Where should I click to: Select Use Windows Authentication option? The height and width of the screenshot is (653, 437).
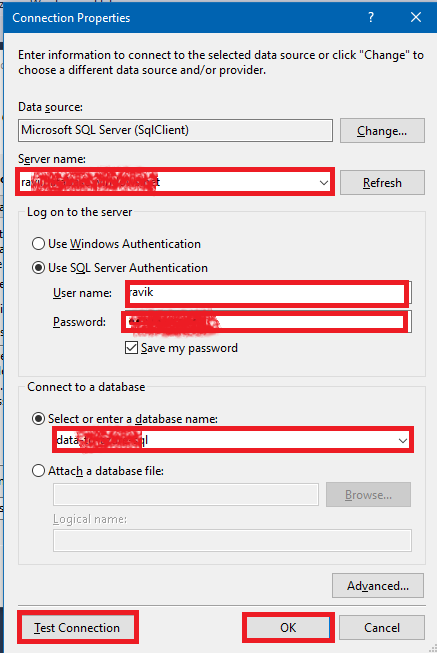coord(38,244)
